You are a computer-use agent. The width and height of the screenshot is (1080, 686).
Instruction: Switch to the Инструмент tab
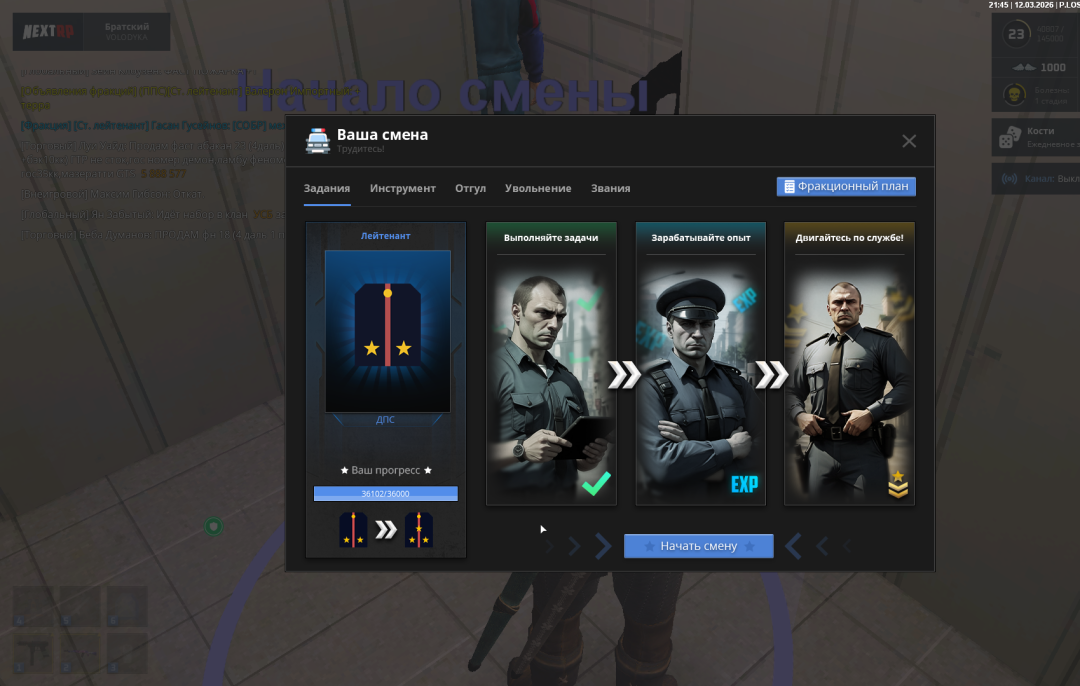[x=402, y=188]
